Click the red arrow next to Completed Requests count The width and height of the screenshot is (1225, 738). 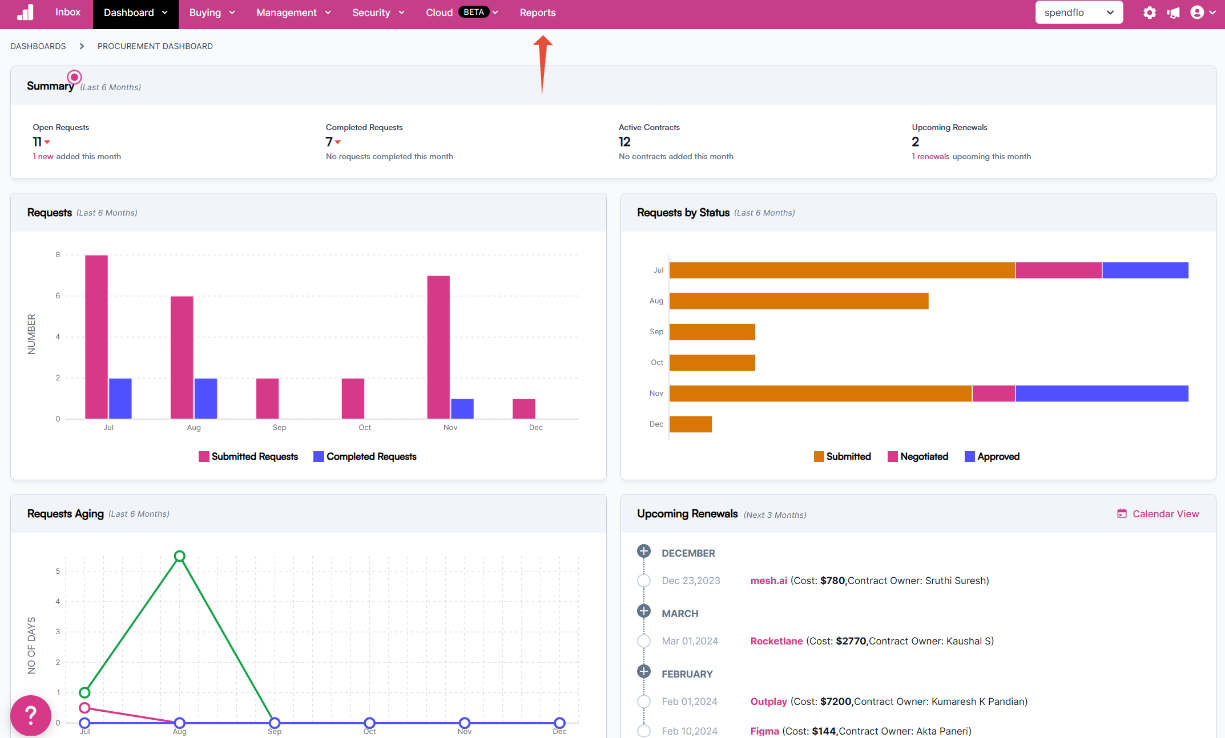[x=338, y=143]
